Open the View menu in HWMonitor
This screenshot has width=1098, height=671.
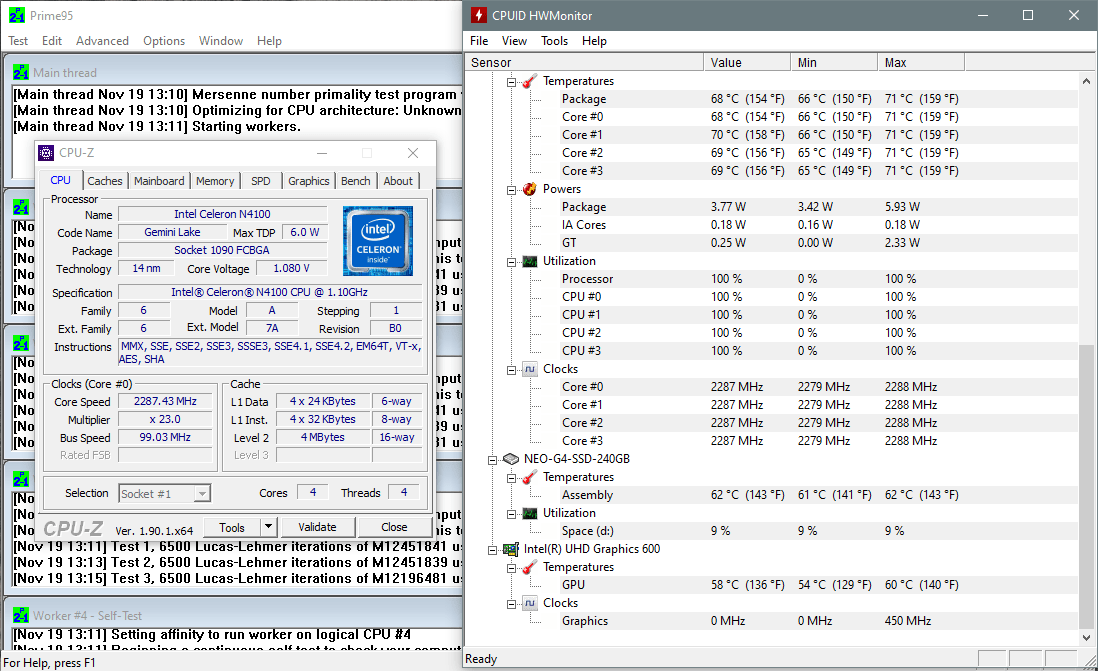pyautogui.click(x=514, y=41)
